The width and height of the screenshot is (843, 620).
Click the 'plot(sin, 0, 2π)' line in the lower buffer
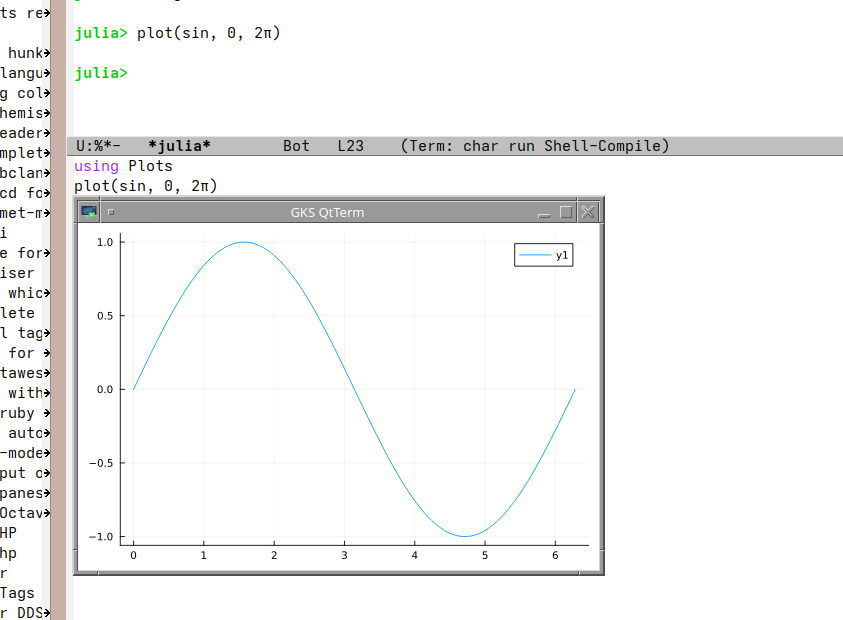(x=146, y=186)
